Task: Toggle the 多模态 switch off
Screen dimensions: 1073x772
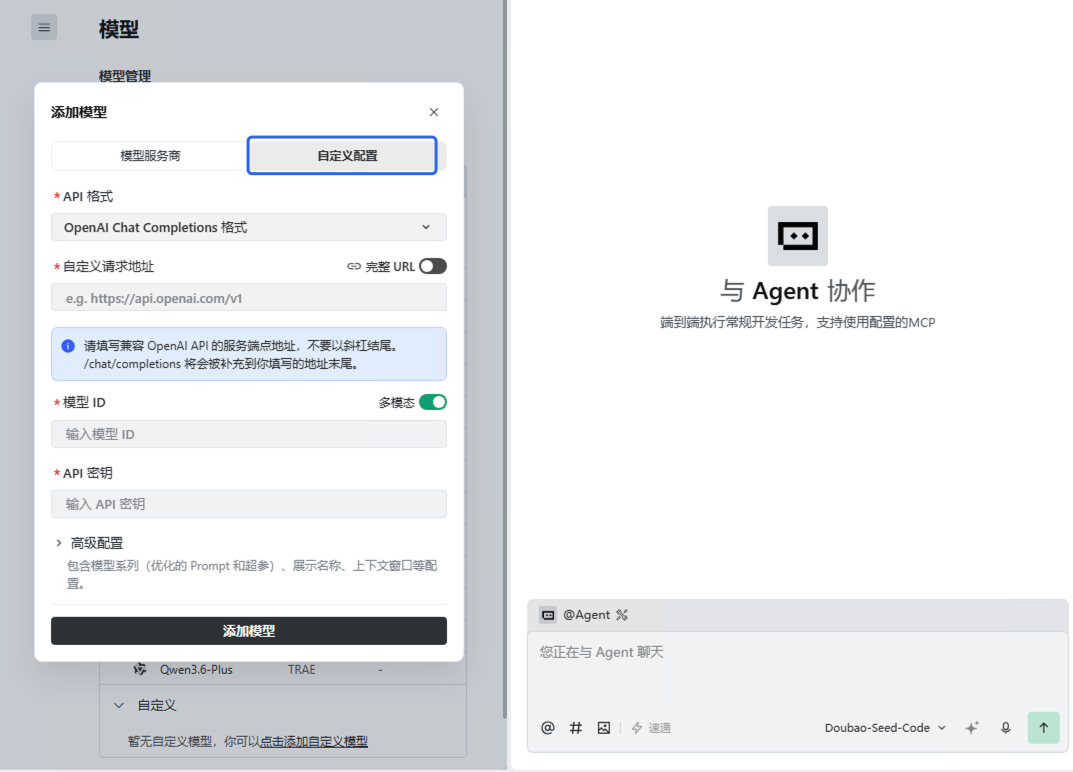Action: [x=433, y=402]
